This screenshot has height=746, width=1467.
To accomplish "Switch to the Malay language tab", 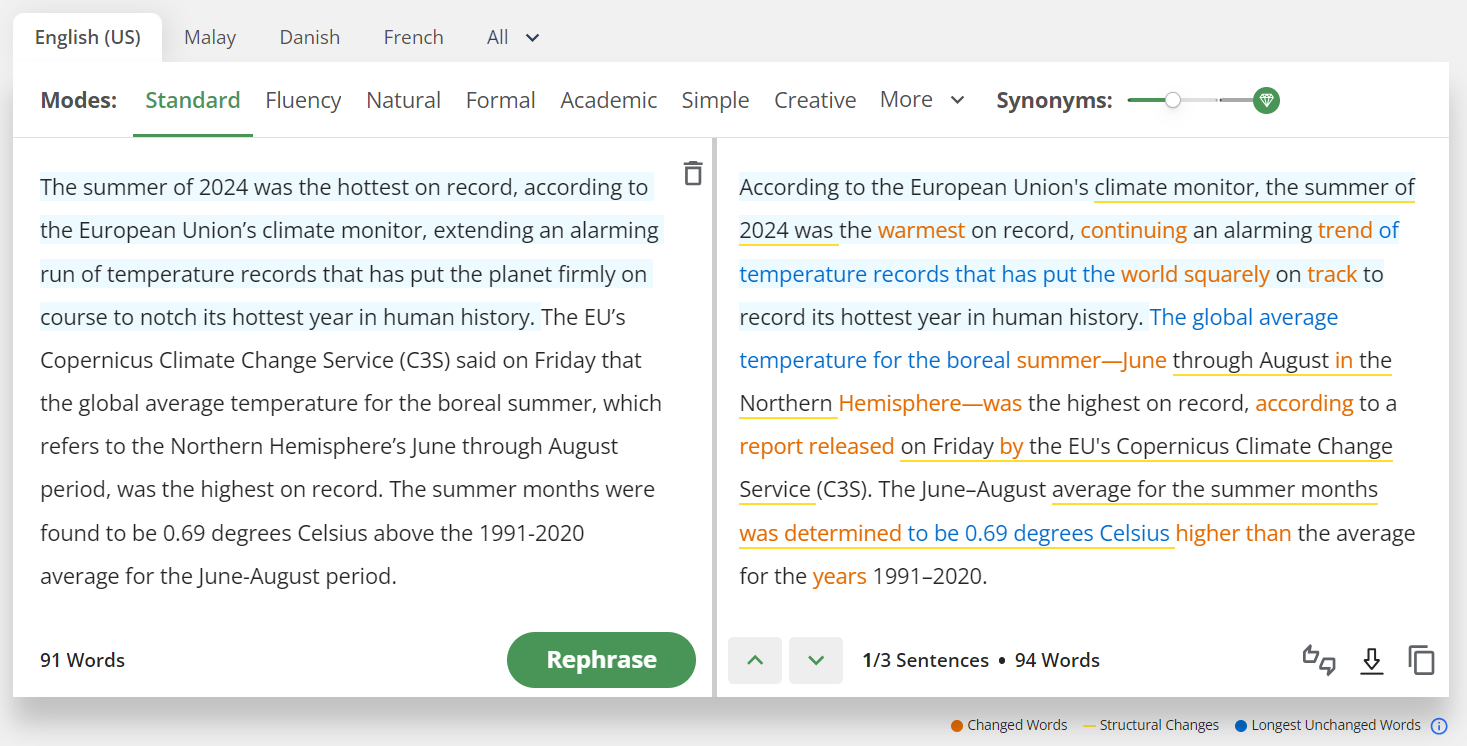I will pyautogui.click(x=210, y=37).
